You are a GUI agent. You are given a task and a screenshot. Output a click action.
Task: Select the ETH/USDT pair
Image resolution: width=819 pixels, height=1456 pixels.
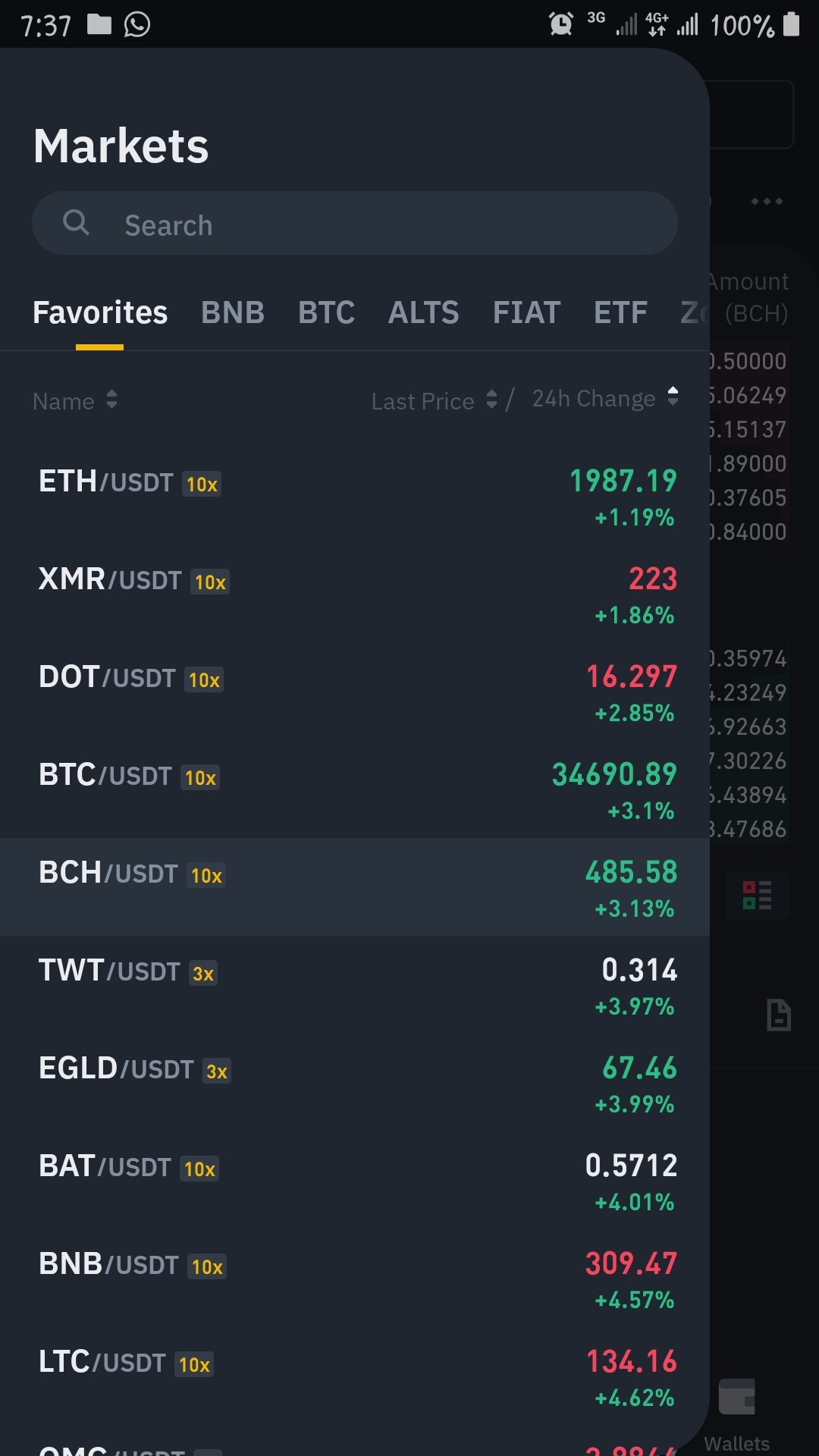coord(355,497)
